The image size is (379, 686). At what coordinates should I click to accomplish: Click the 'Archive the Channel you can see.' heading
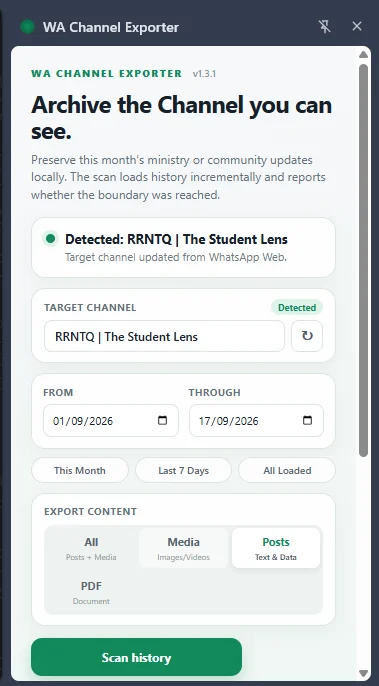pyautogui.click(x=181, y=118)
